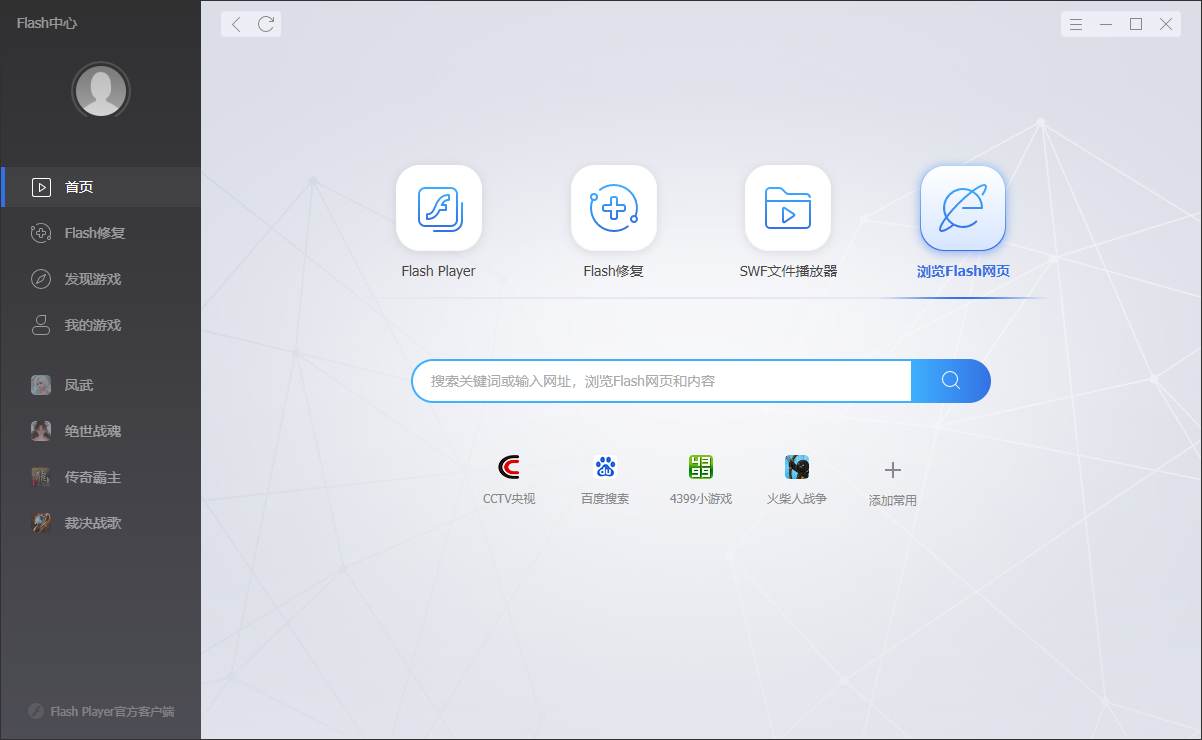Click the 浏览Flash网页 label text
The height and width of the screenshot is (740, 1202).
click(x=963, y=271)
